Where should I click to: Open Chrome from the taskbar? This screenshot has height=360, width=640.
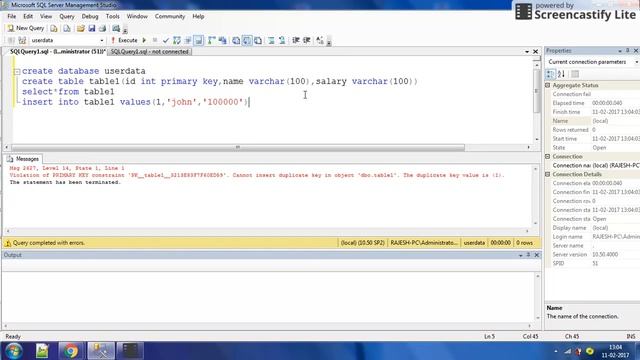click(x=70, y=351)
